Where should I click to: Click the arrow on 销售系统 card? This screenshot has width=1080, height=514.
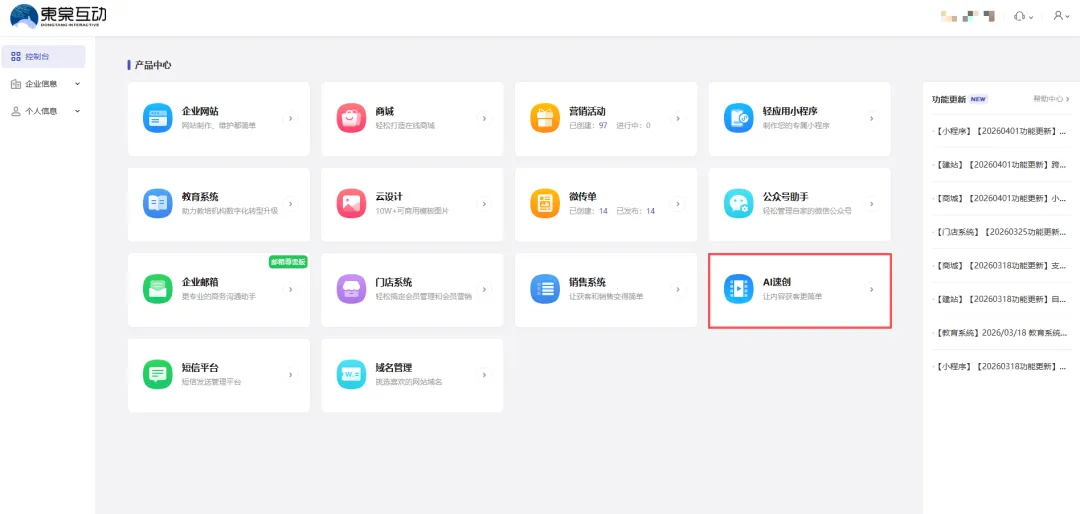[678, 289]
